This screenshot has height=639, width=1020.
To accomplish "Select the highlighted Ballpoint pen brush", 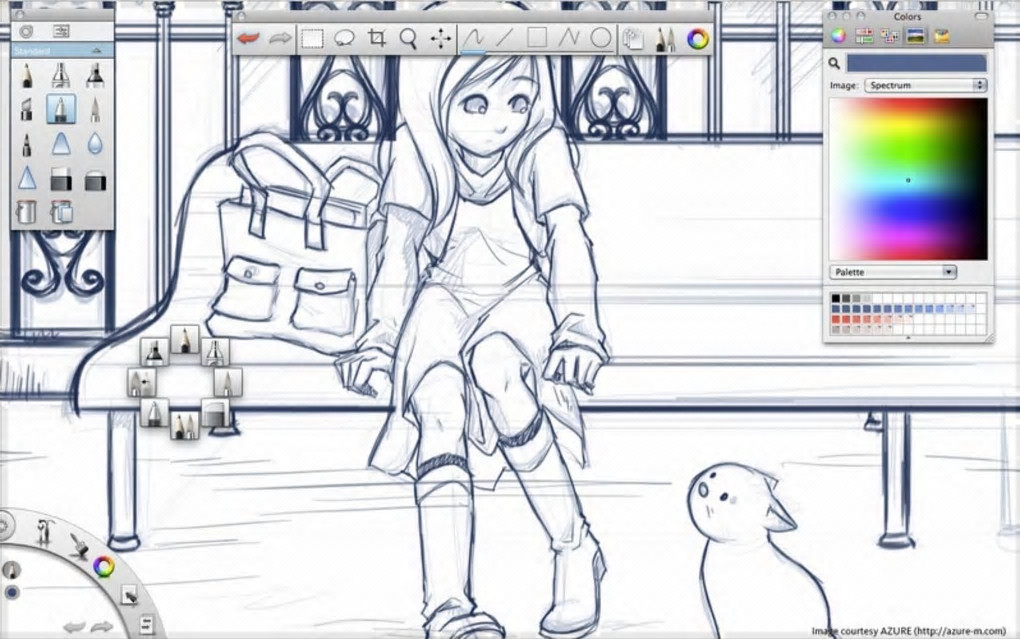I will [60, 109].
